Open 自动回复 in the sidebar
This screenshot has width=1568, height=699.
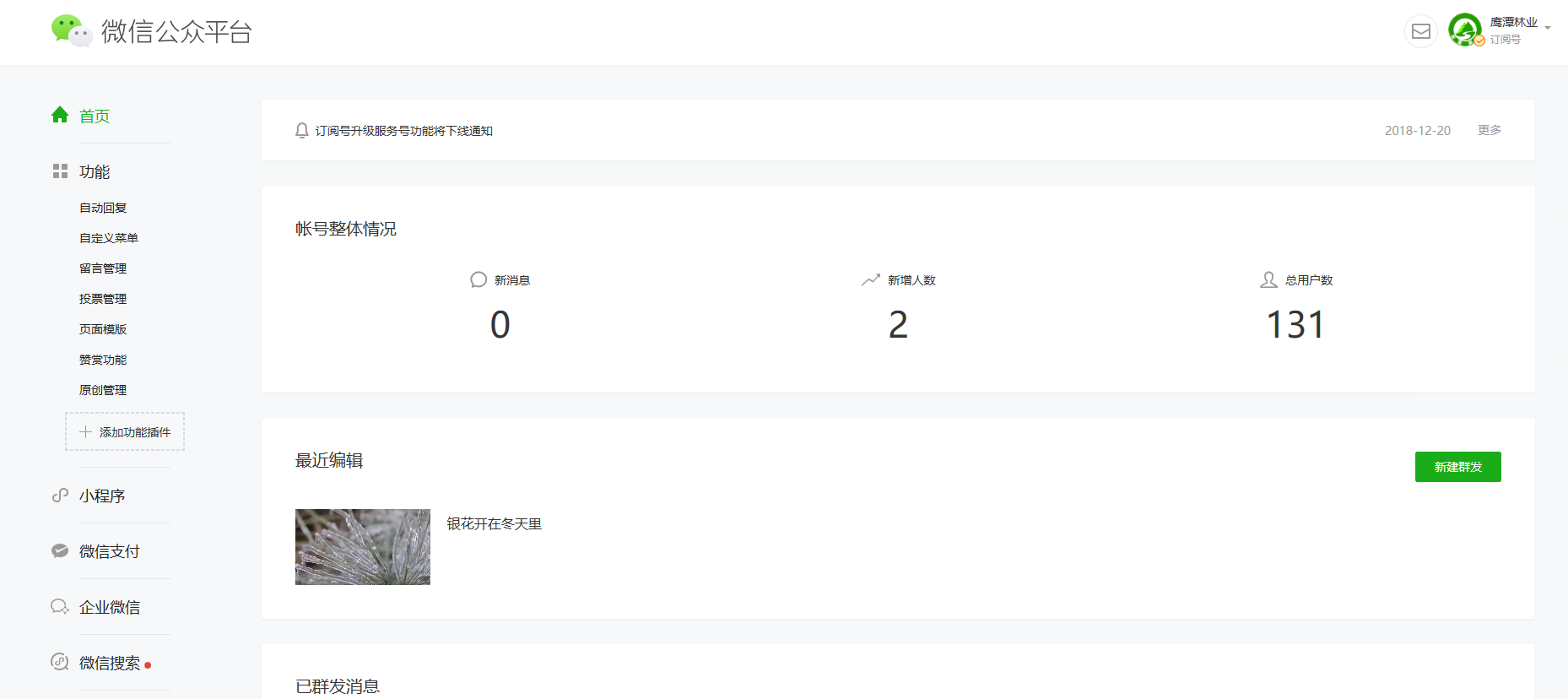103,208
